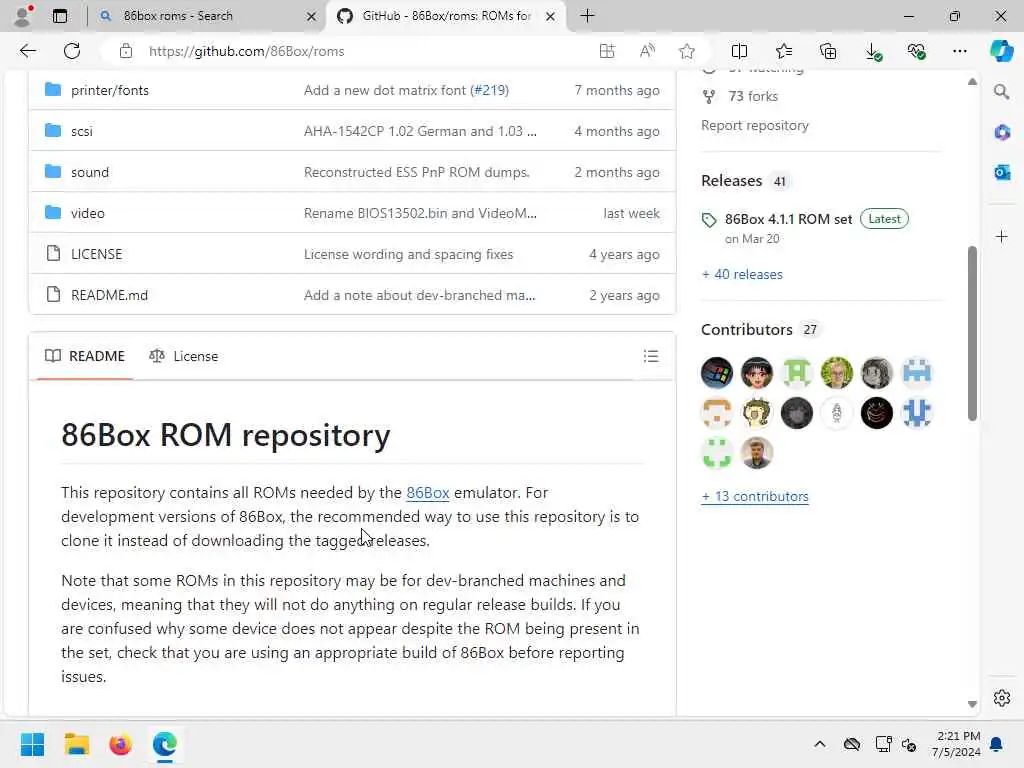1024x768 pixels.
Task: Open the sidebar Search icon
Action: [1002, 91]
